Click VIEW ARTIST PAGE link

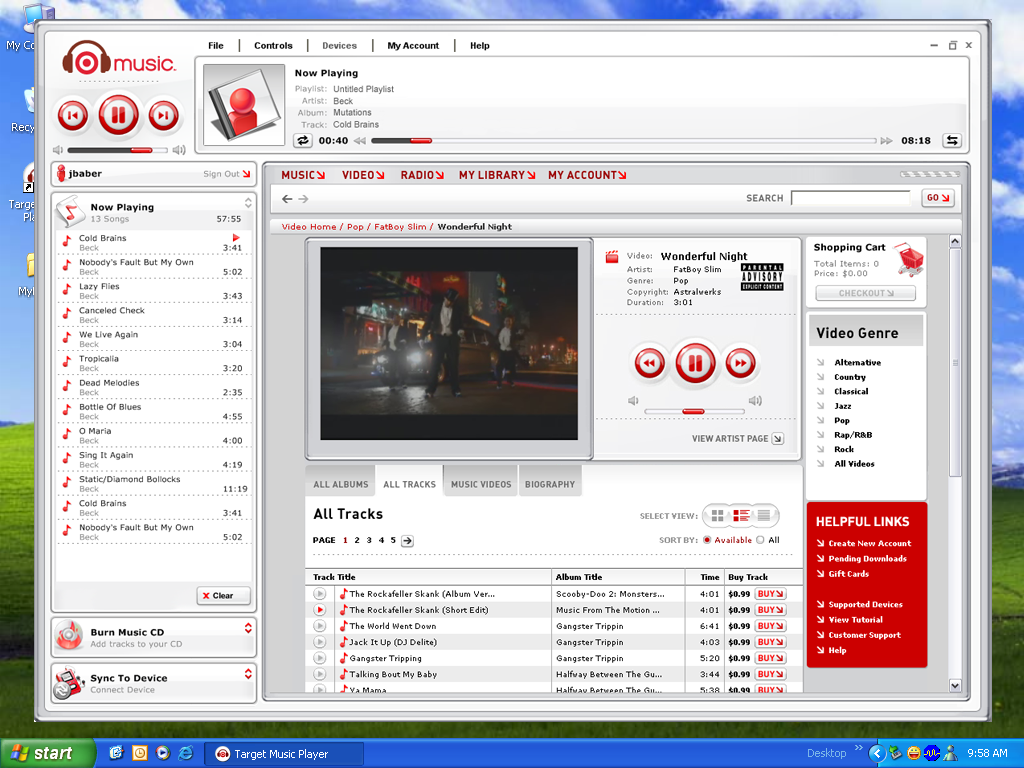(x=738, y=439)
